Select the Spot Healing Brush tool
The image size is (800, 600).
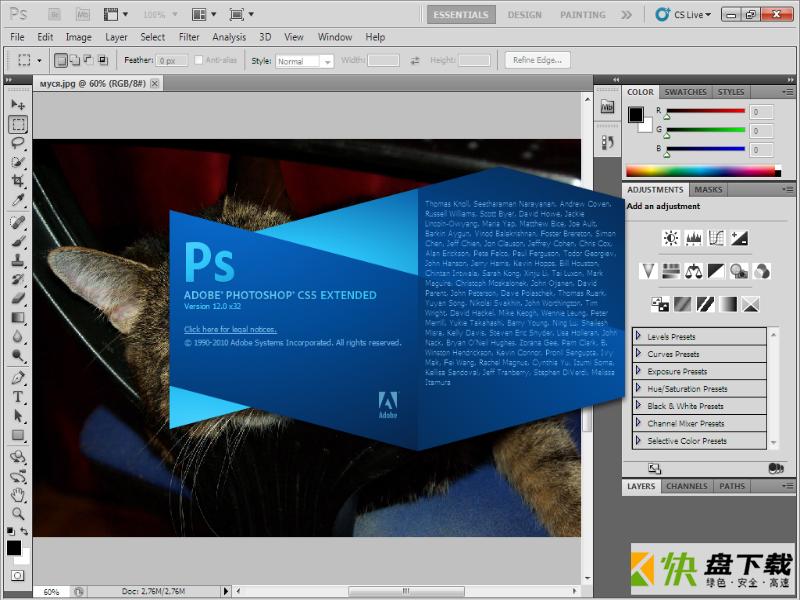click(18, 222)
